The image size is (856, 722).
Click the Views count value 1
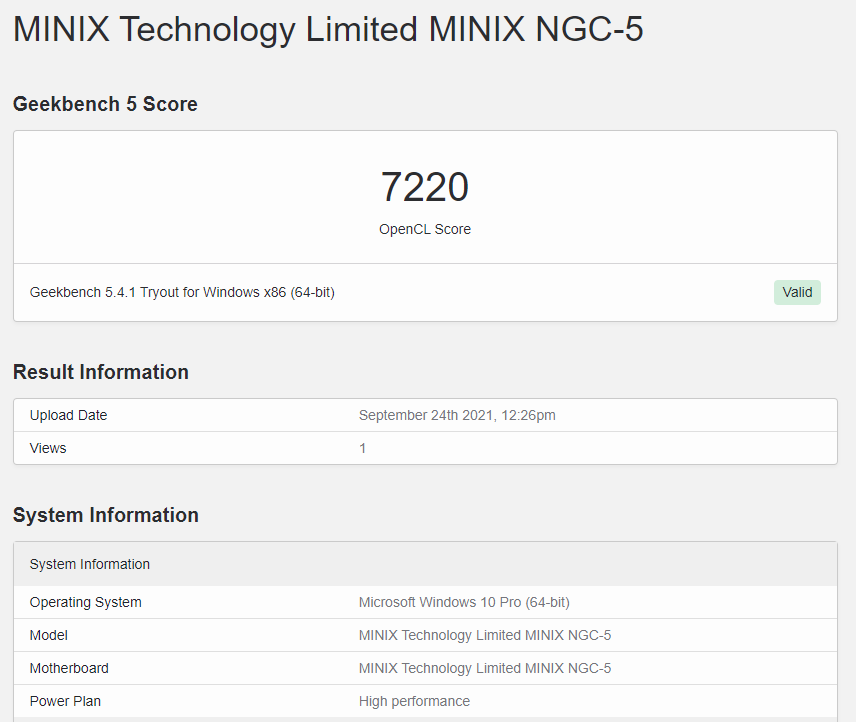click(362, 449)
